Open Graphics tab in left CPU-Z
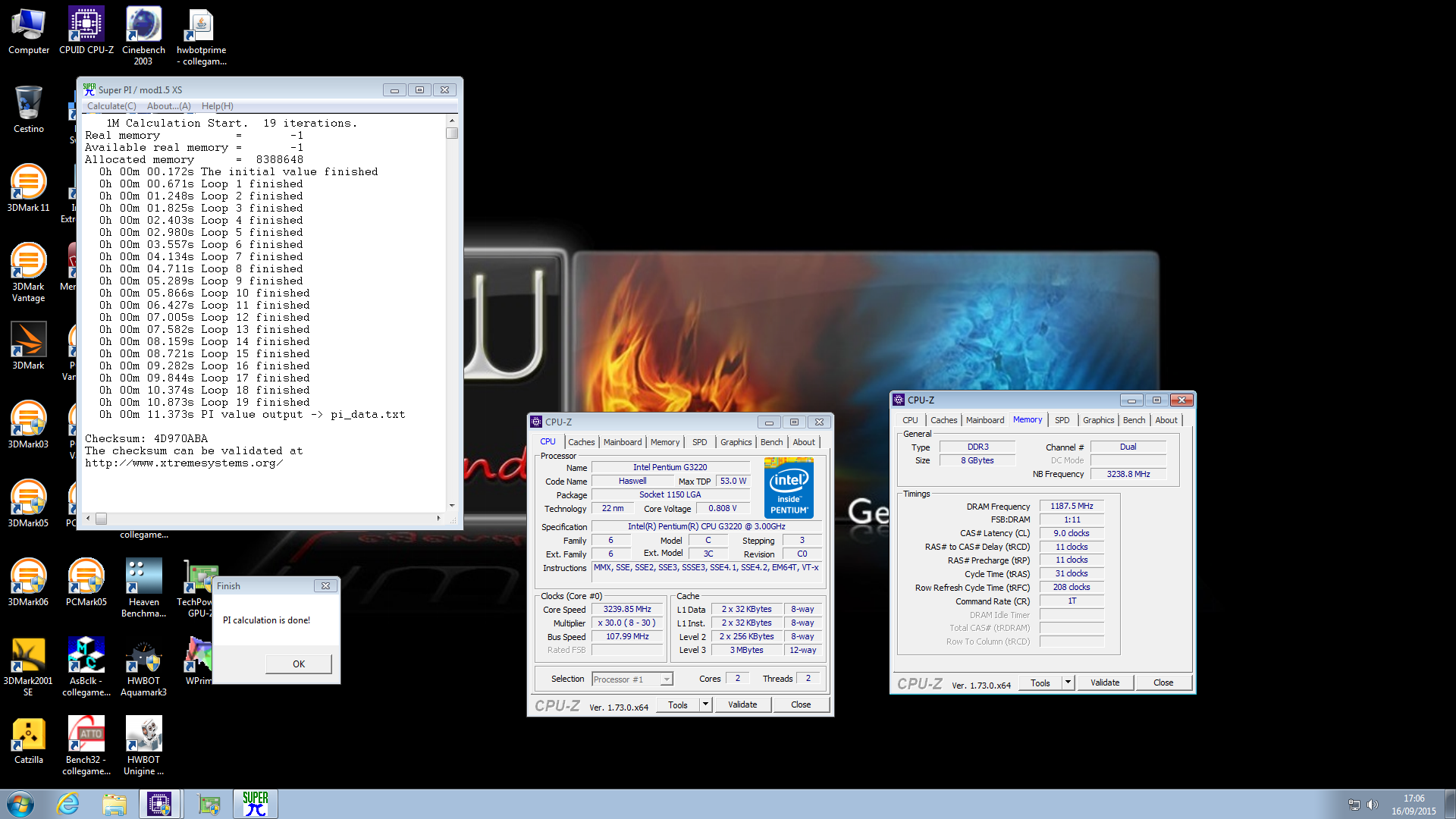This screenshot has height=819, width=1456. pyautogui.click(x=736, y=442)
